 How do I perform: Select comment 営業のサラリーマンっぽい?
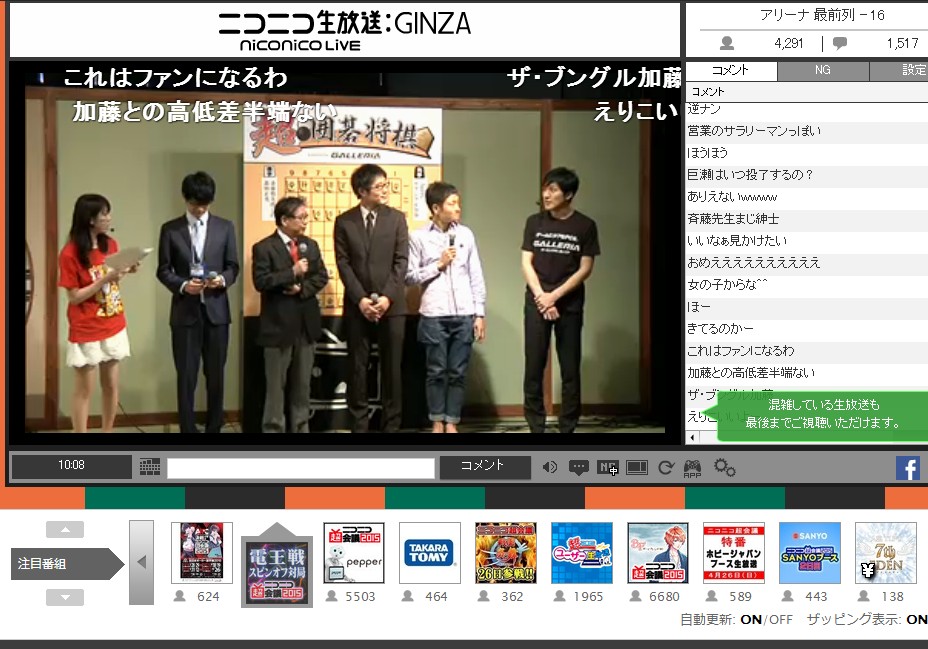coord(806,131)
